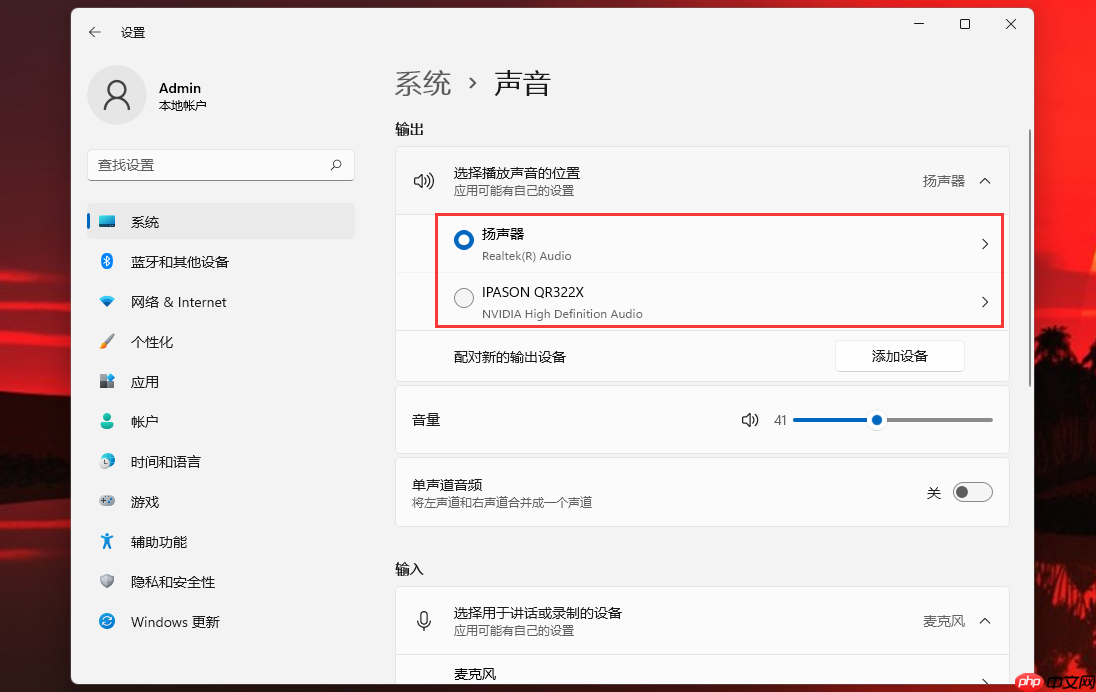Click the 个性化 brush icon

click(107, 341)
